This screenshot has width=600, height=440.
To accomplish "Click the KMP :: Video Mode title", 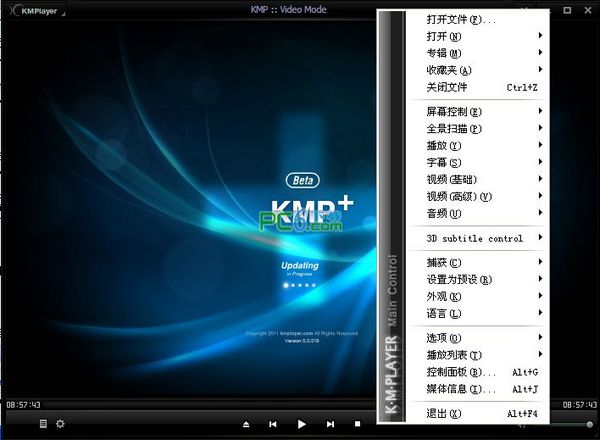I will [289, 10].
